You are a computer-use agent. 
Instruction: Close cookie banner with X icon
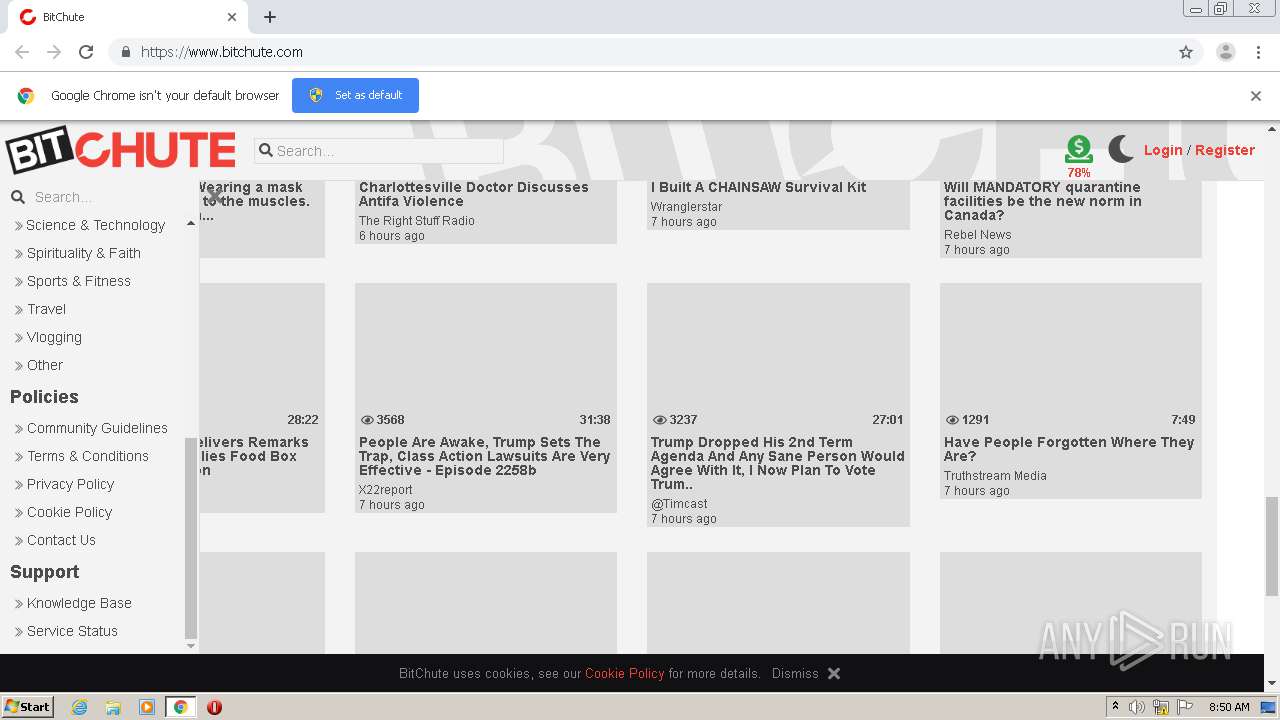(x=834, y=674)
